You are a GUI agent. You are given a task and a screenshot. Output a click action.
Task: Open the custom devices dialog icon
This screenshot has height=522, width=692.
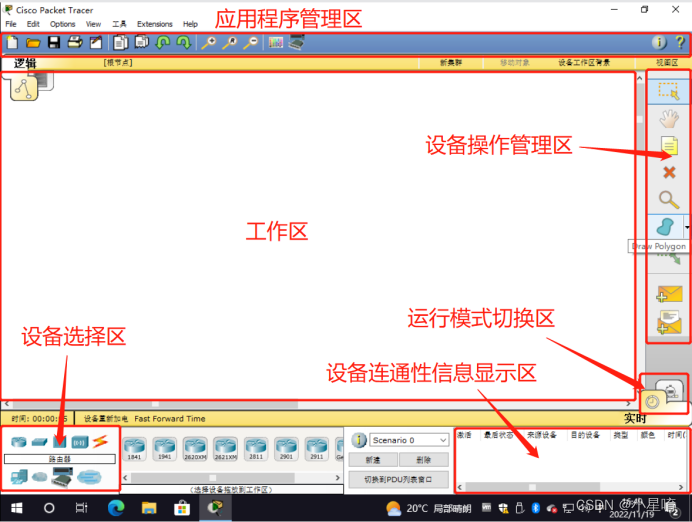pos(297,42)
